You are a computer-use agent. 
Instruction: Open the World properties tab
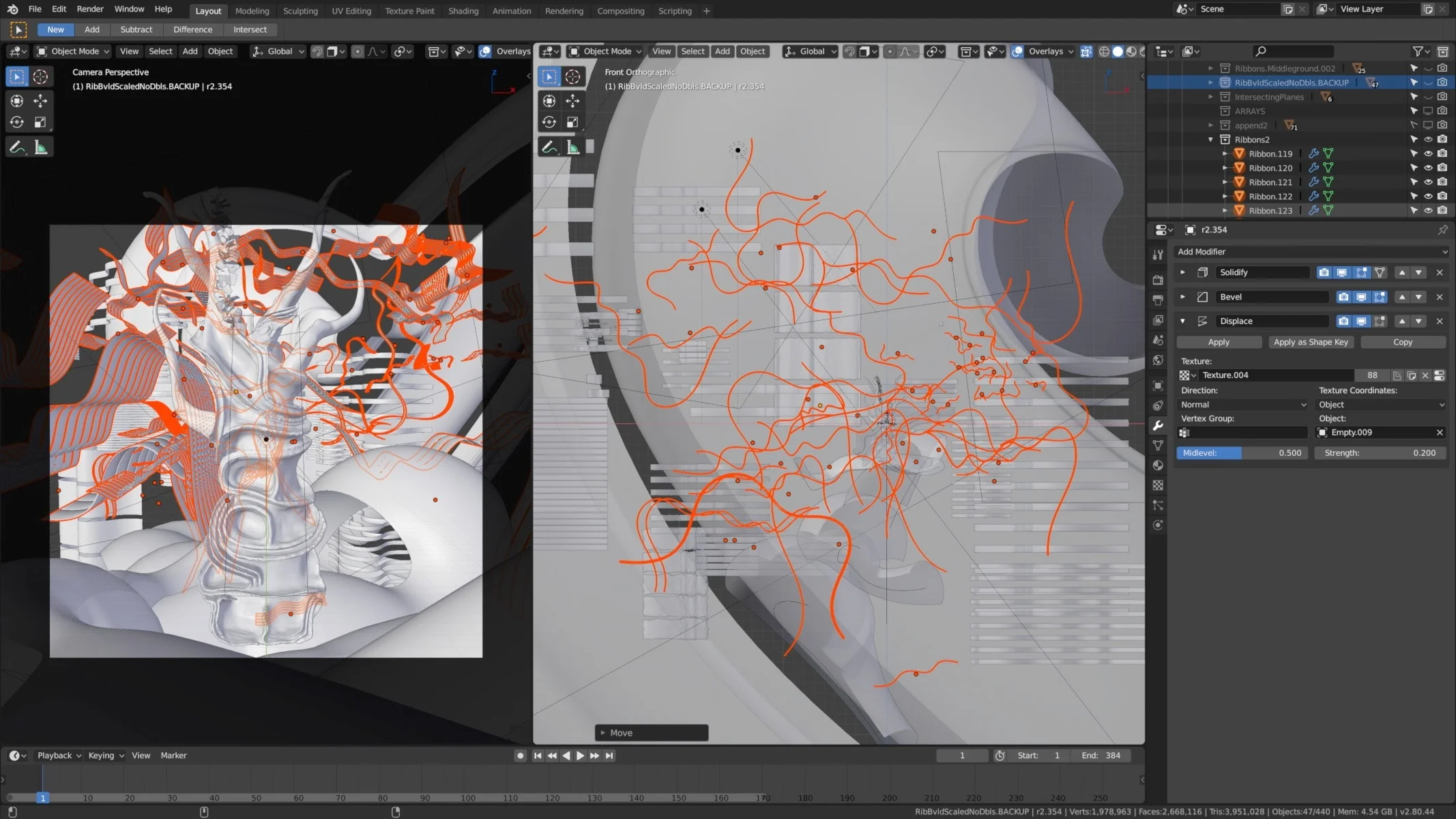[x=1158, y=360]
